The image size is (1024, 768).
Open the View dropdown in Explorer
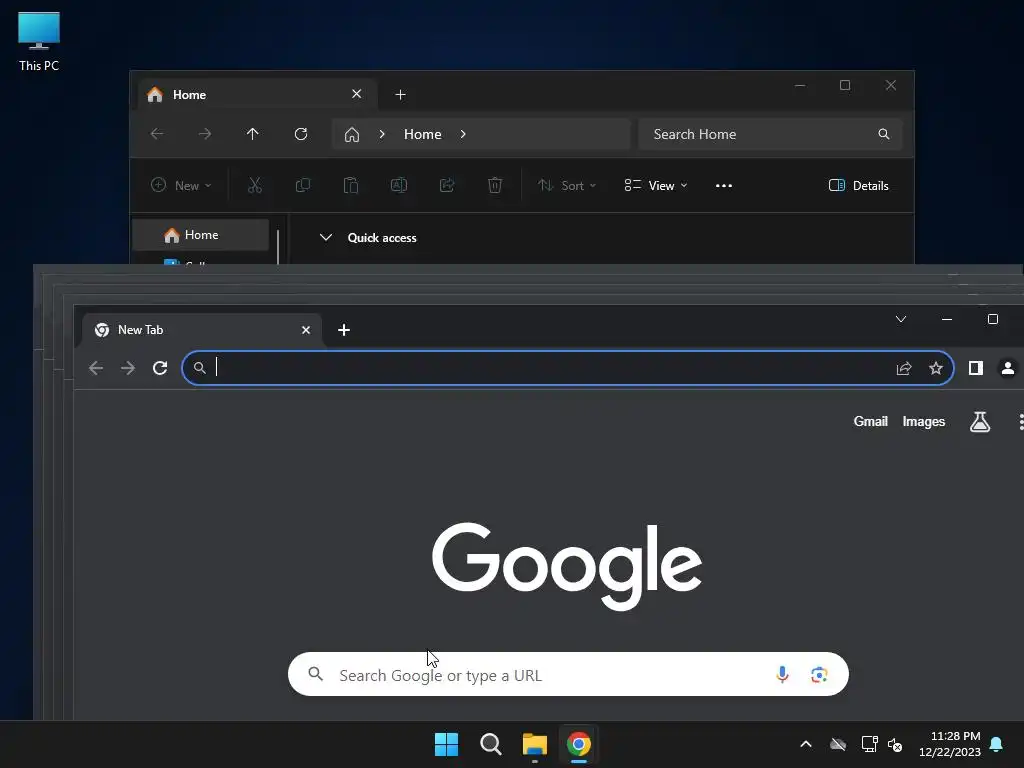[656, 185]
